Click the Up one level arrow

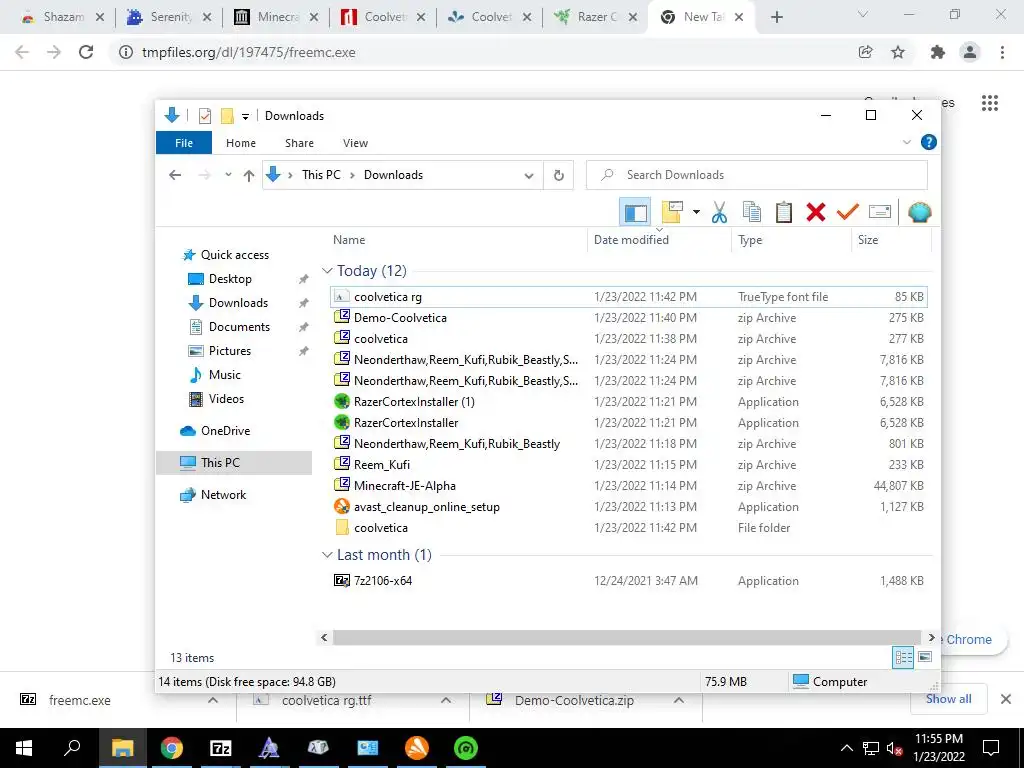[x=248, y=175]
